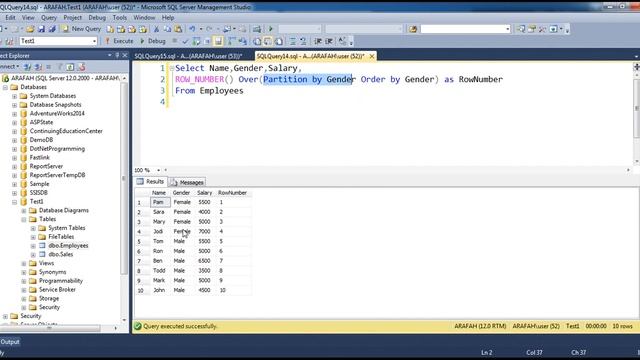The image size is (640, 360).
Task: Click red Activity icon in Object Explorer
Action: click(x=82, y=67)
